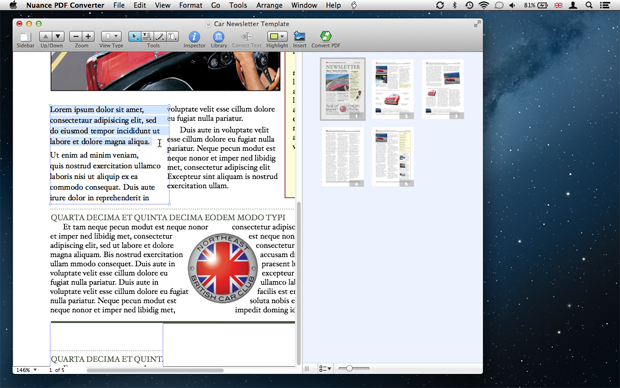Click the horizontal scrollbar of the document
620x388 pixels.
pos(155,371)
